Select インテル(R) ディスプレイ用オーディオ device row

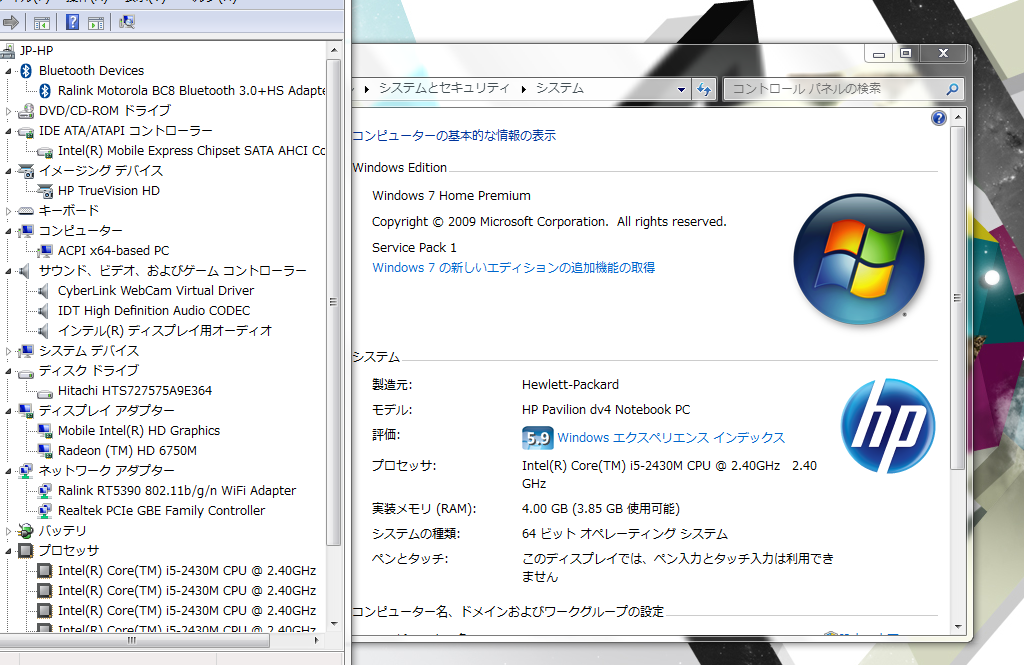pos(165,331)
